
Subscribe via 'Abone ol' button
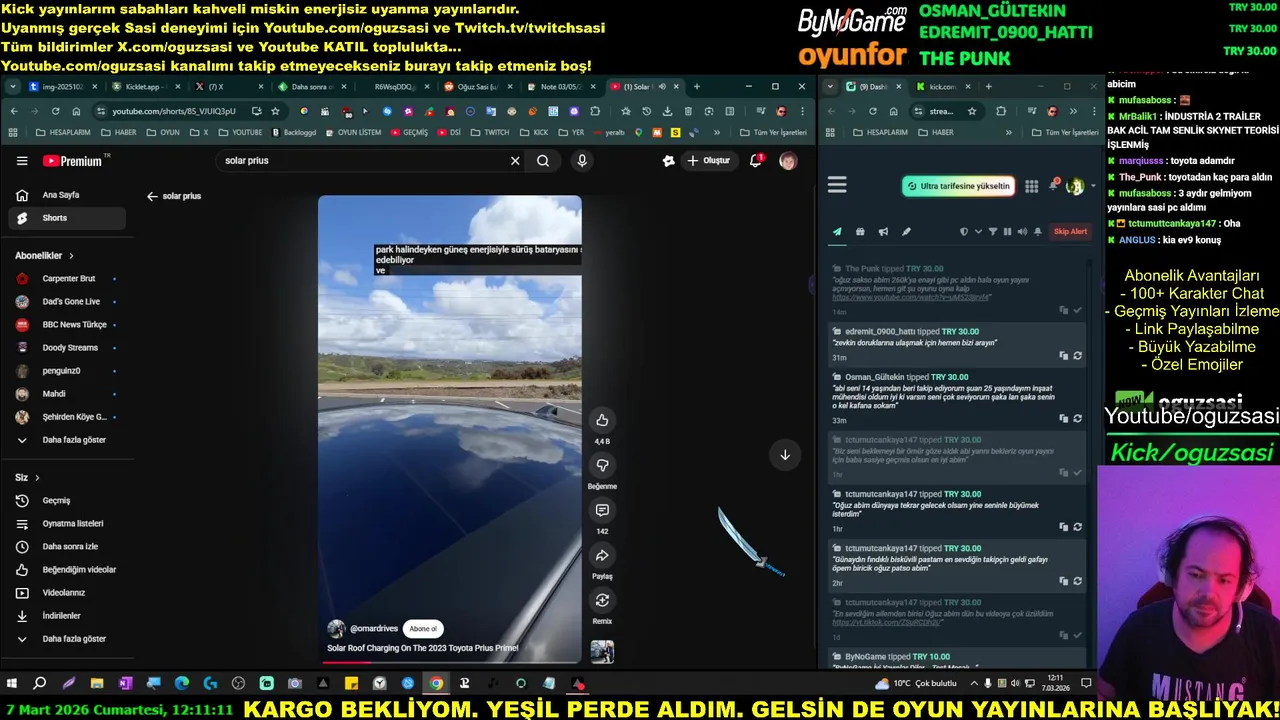coord(423,629)
